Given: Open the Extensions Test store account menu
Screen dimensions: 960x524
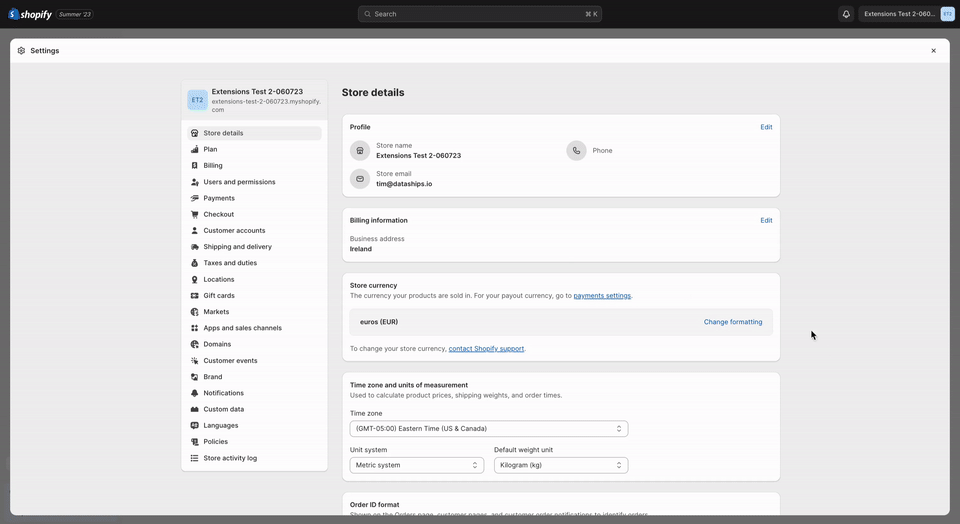Looking at the screenshot, I should tap(907, 14).
